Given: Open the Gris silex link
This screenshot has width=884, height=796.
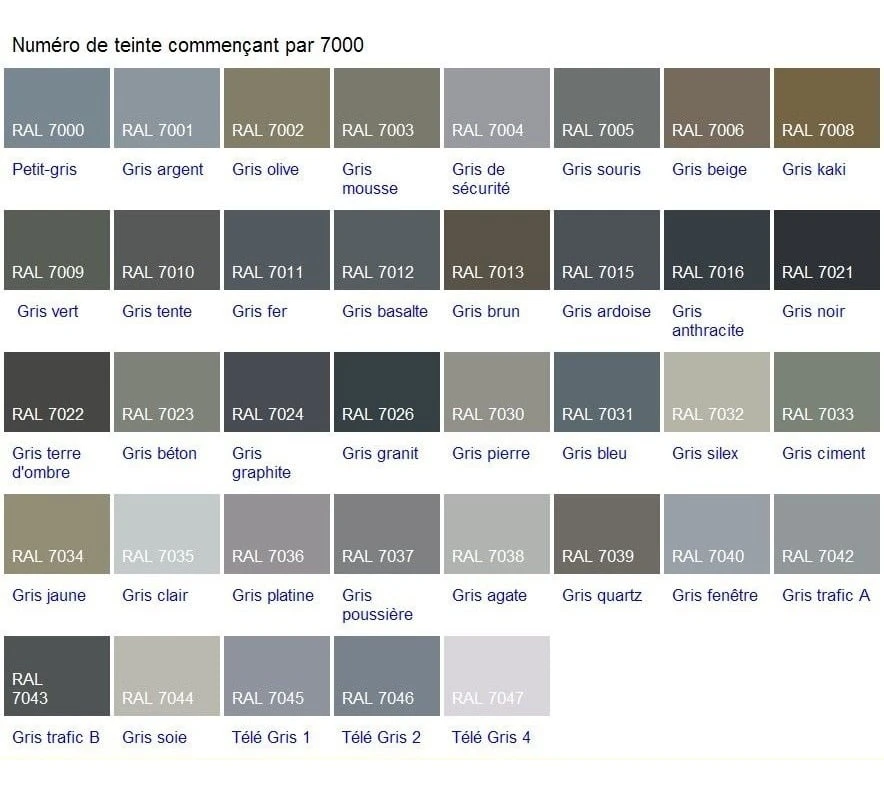Looking at the screenshot, I should [x=705, y=453].
